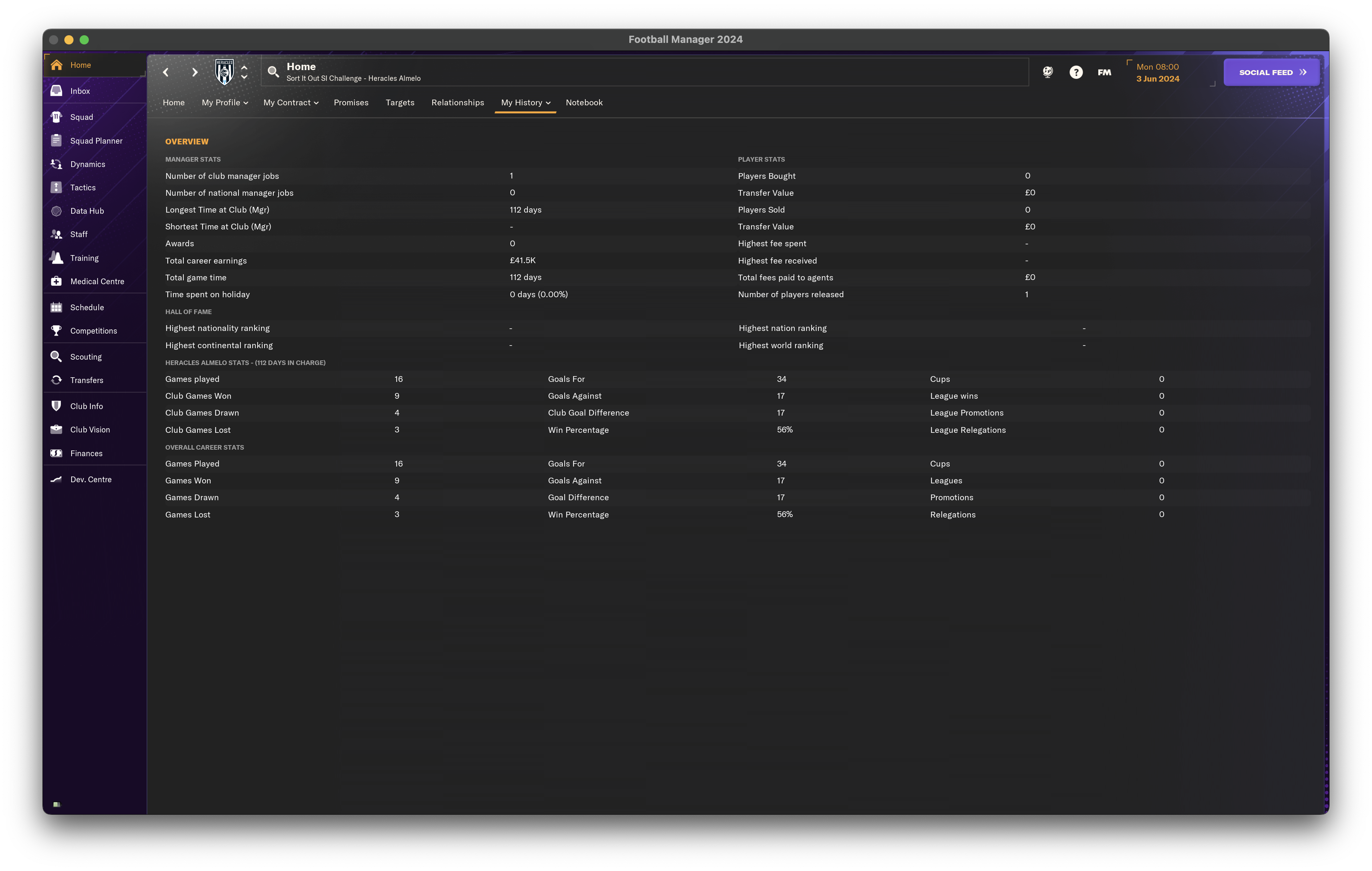1372x871 pixels.
Task: Click the search magnifier icon
Action: pos(273,72)
